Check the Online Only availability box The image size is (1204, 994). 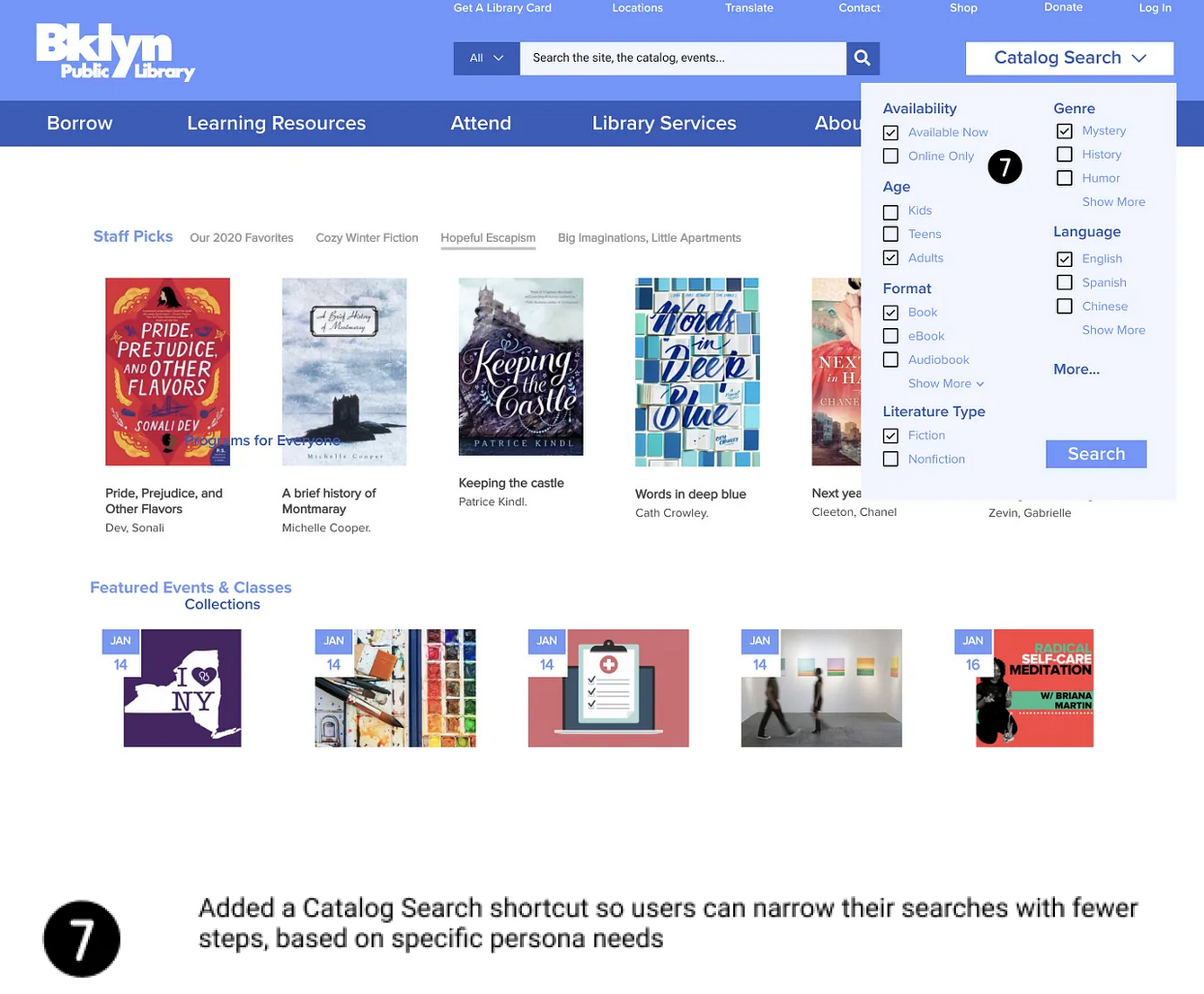[890, 156]
